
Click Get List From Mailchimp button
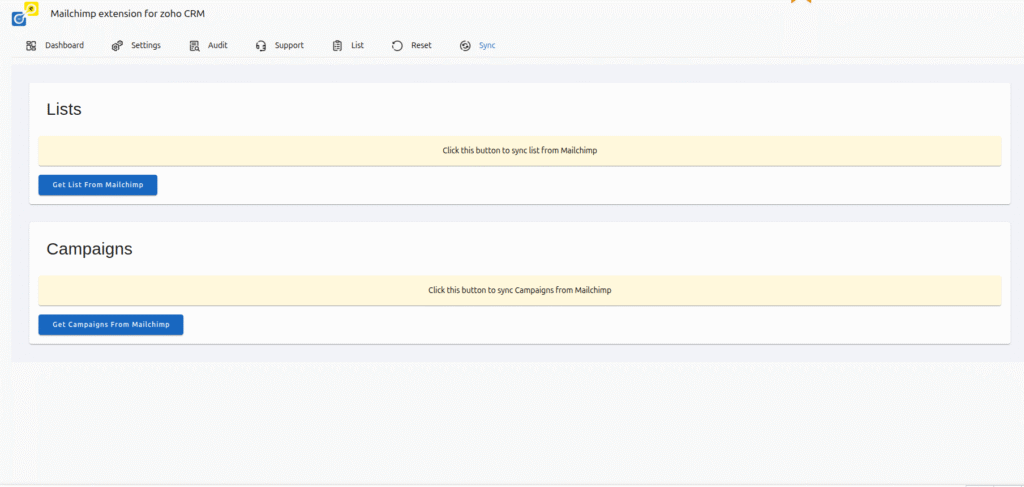[98, 185]
